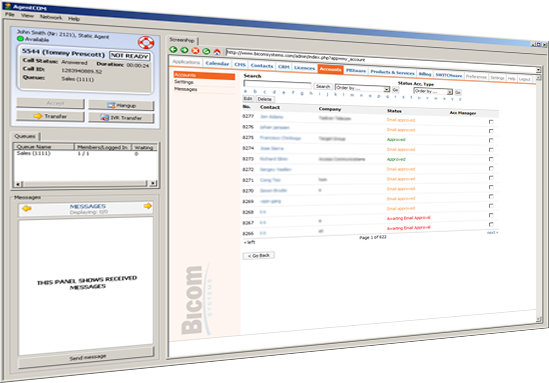Click the IVR Transfer button
Image resolution: width=549 pixels, height=383 pixels.
click(121, 118)
